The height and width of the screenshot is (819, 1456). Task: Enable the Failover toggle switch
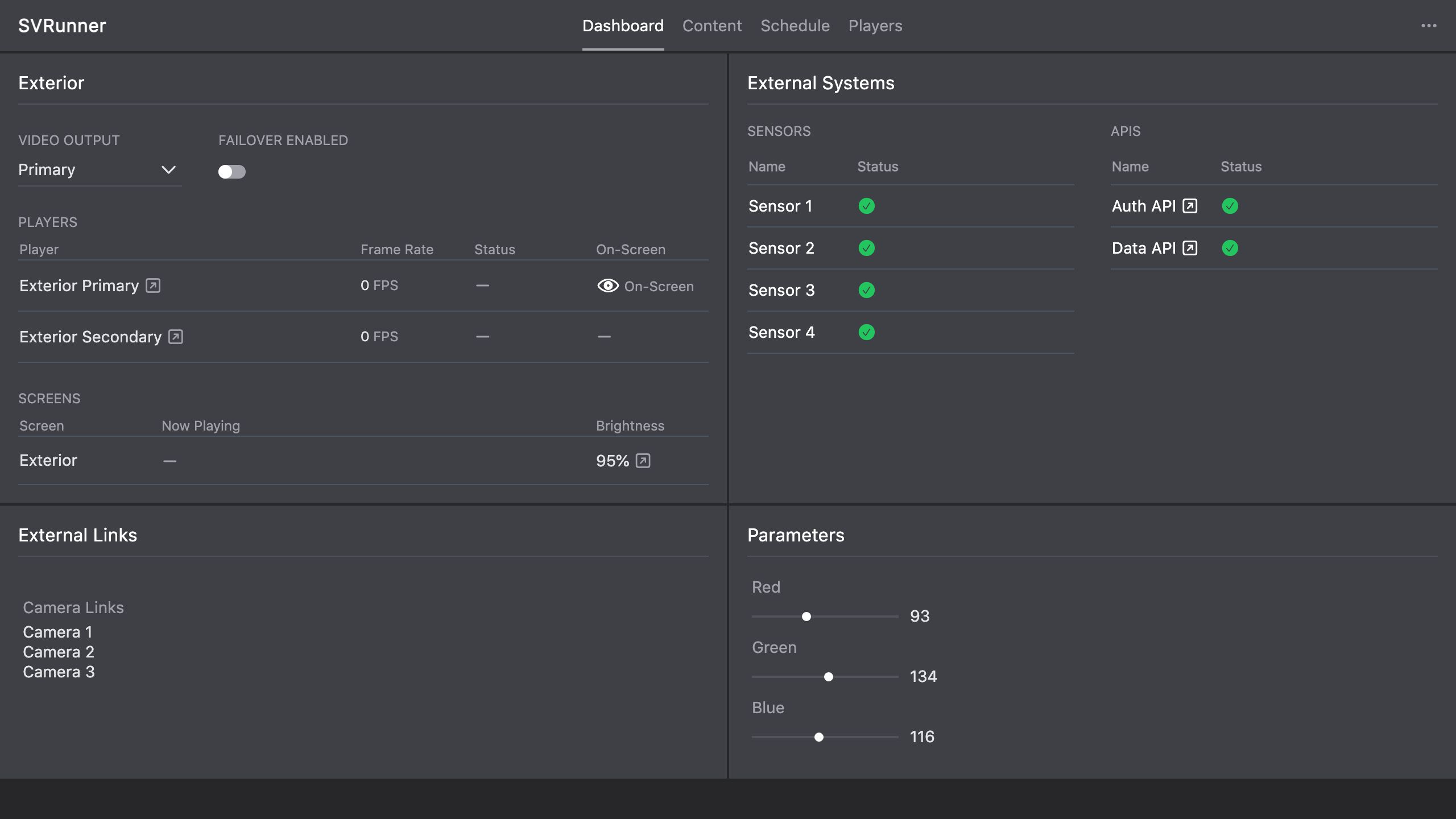click(x=231, y=172)
